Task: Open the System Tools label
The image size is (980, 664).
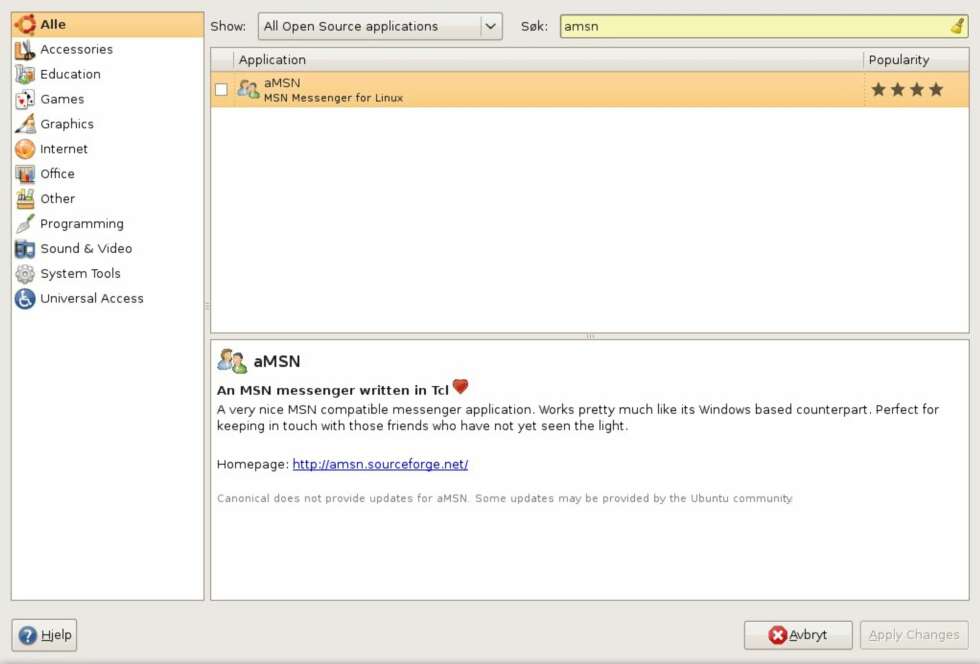Action: pyautogui.click(x=81, y=274)
